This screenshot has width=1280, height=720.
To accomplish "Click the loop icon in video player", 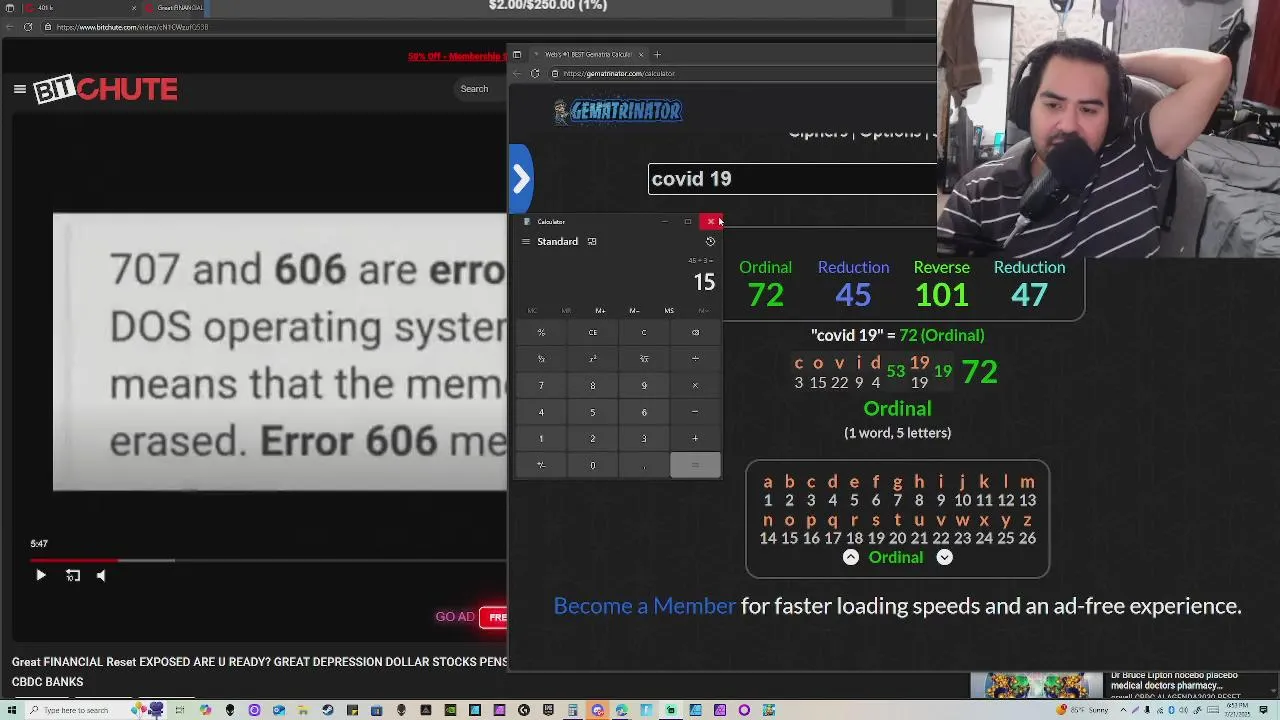I will [x=73, y=575].
